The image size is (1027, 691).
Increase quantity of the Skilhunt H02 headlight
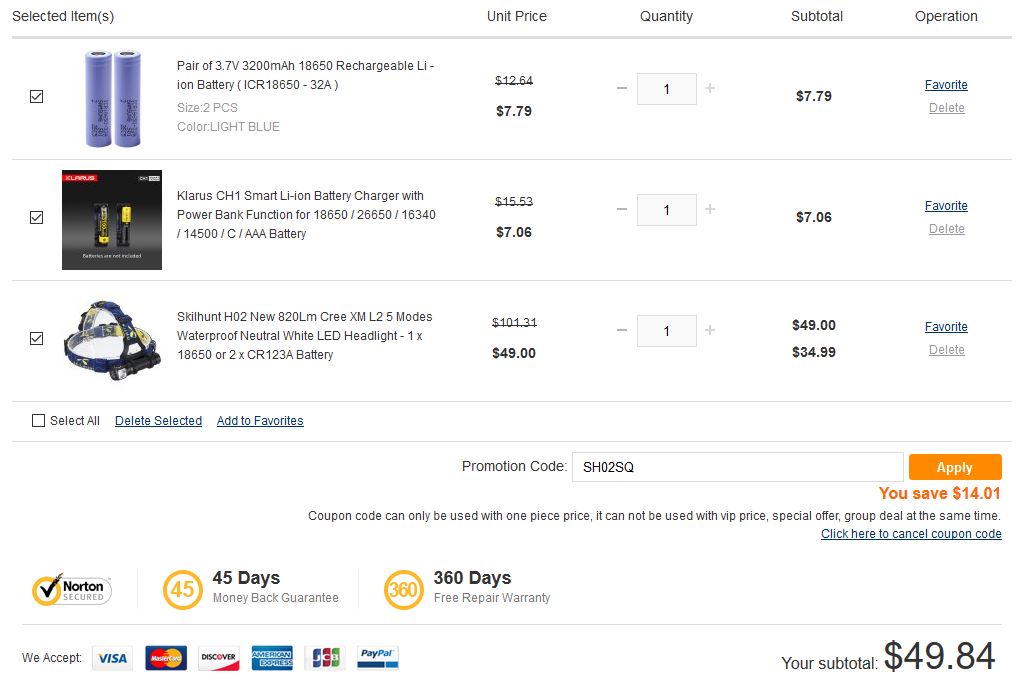click(x=710, y=330)
